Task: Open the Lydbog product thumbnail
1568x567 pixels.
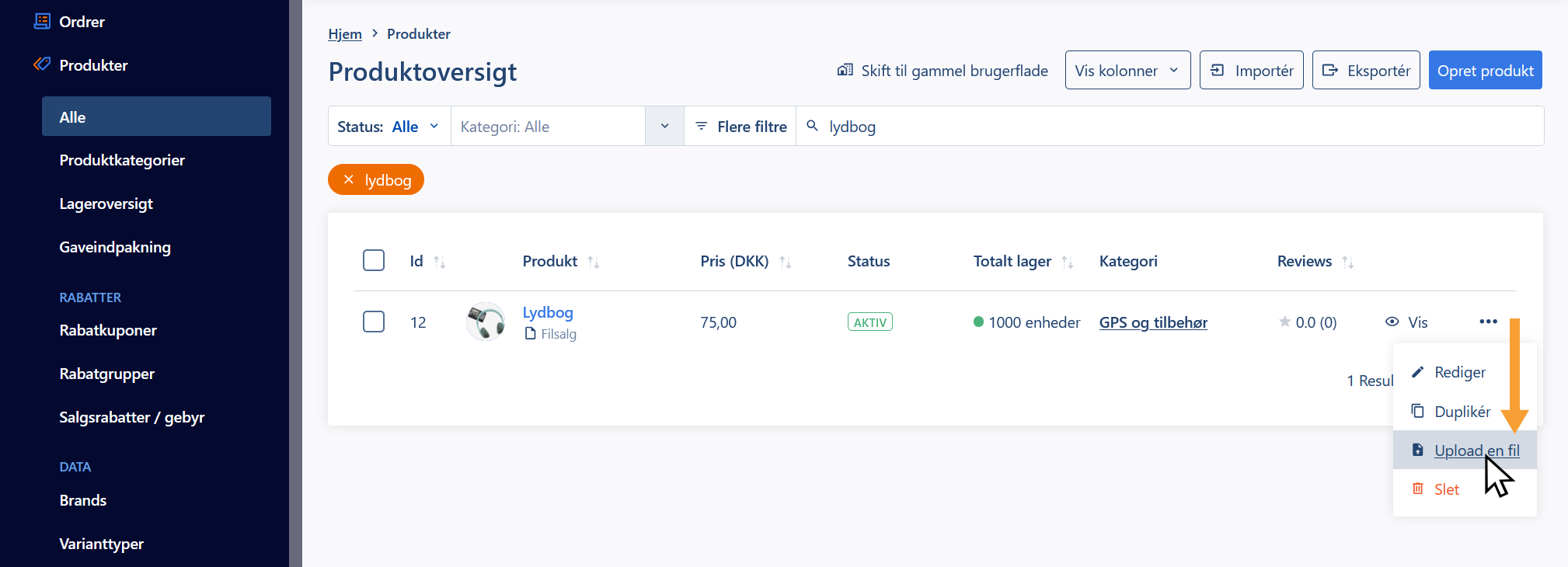Action: (486, 322)
